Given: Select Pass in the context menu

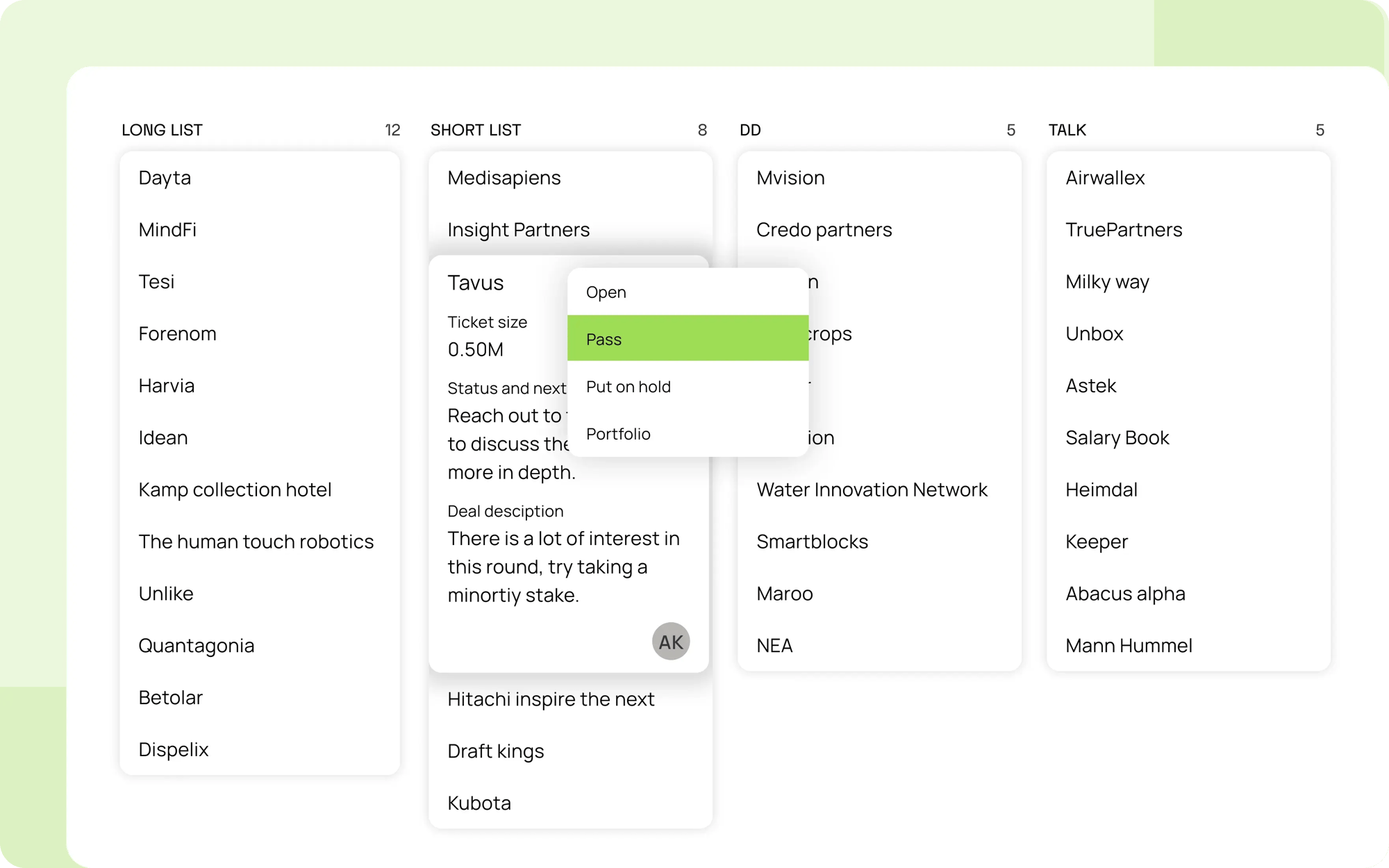Looking at the screenshot, I should pos(688,339).
